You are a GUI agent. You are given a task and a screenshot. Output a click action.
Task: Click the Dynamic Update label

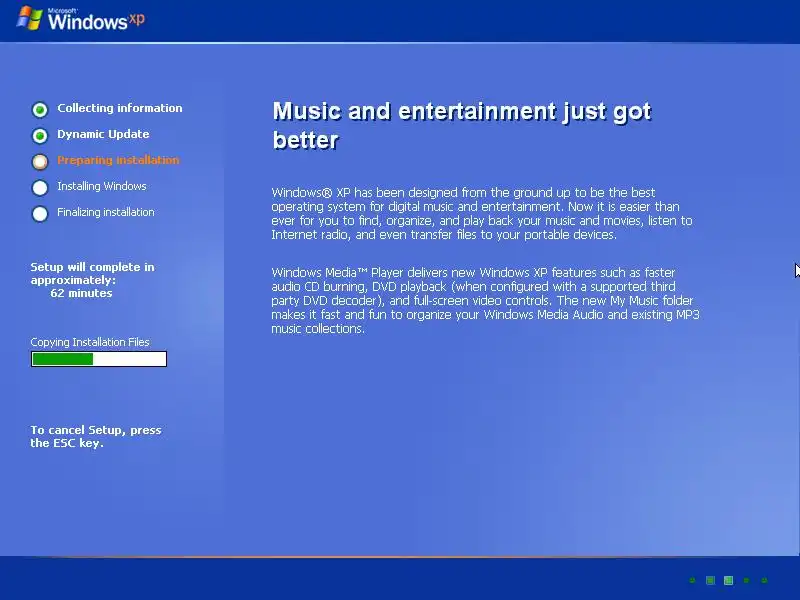pos(103,134)
